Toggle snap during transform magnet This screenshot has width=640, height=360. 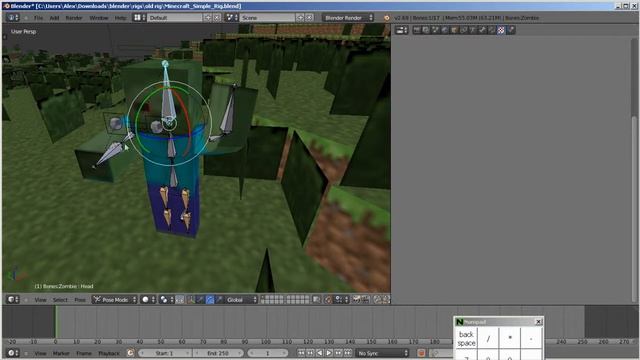328,300
